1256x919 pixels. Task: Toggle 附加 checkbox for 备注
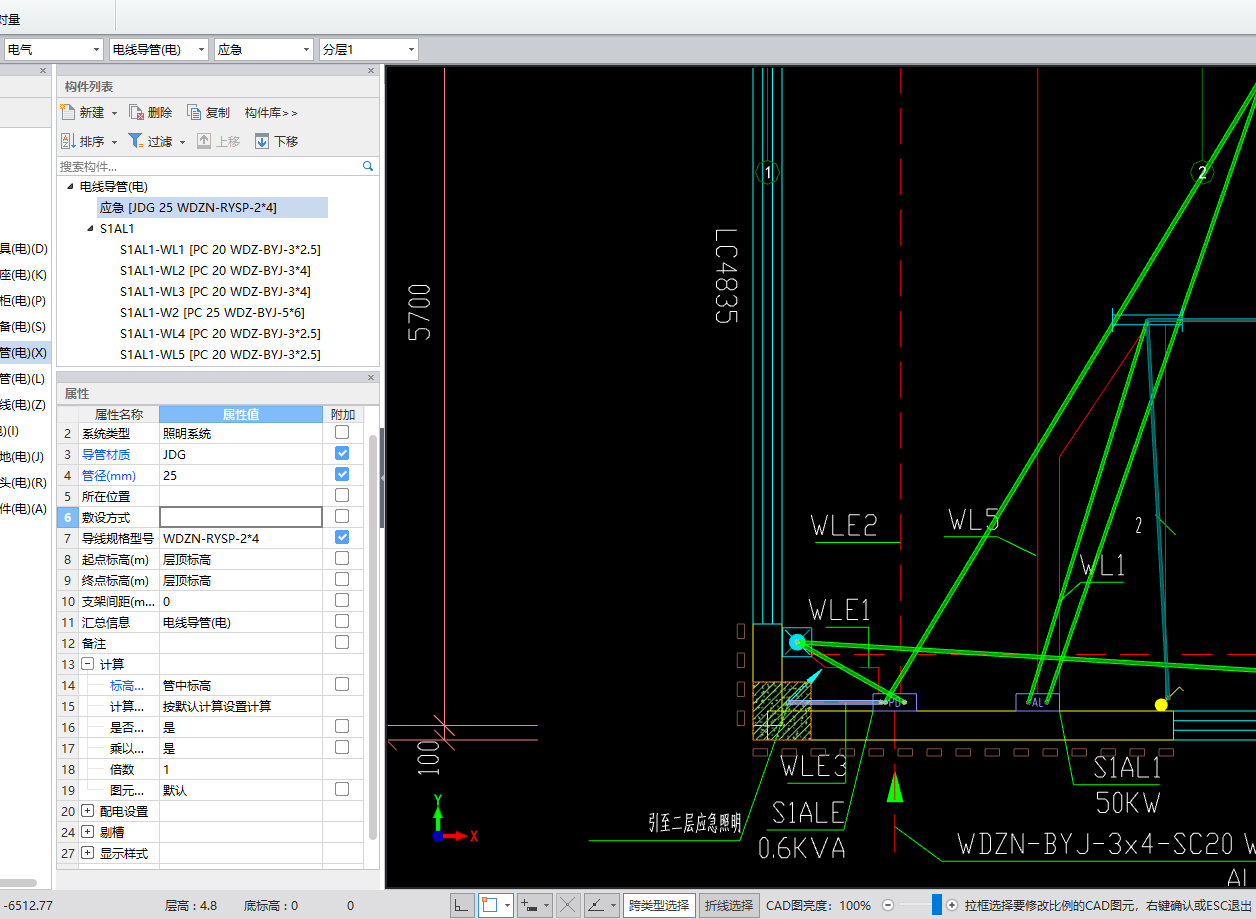342,642
